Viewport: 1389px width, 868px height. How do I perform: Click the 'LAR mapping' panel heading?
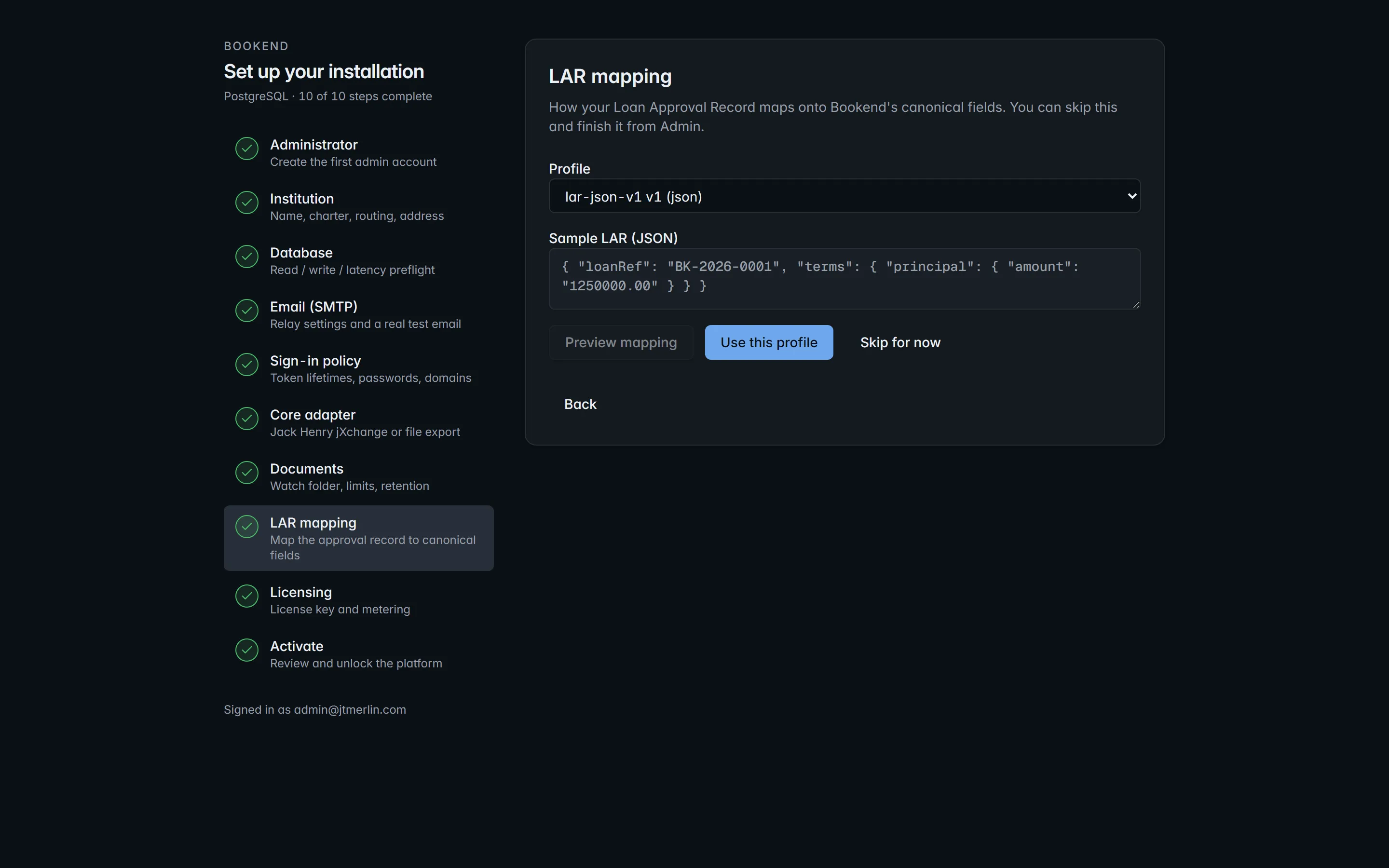coord(610,76)
